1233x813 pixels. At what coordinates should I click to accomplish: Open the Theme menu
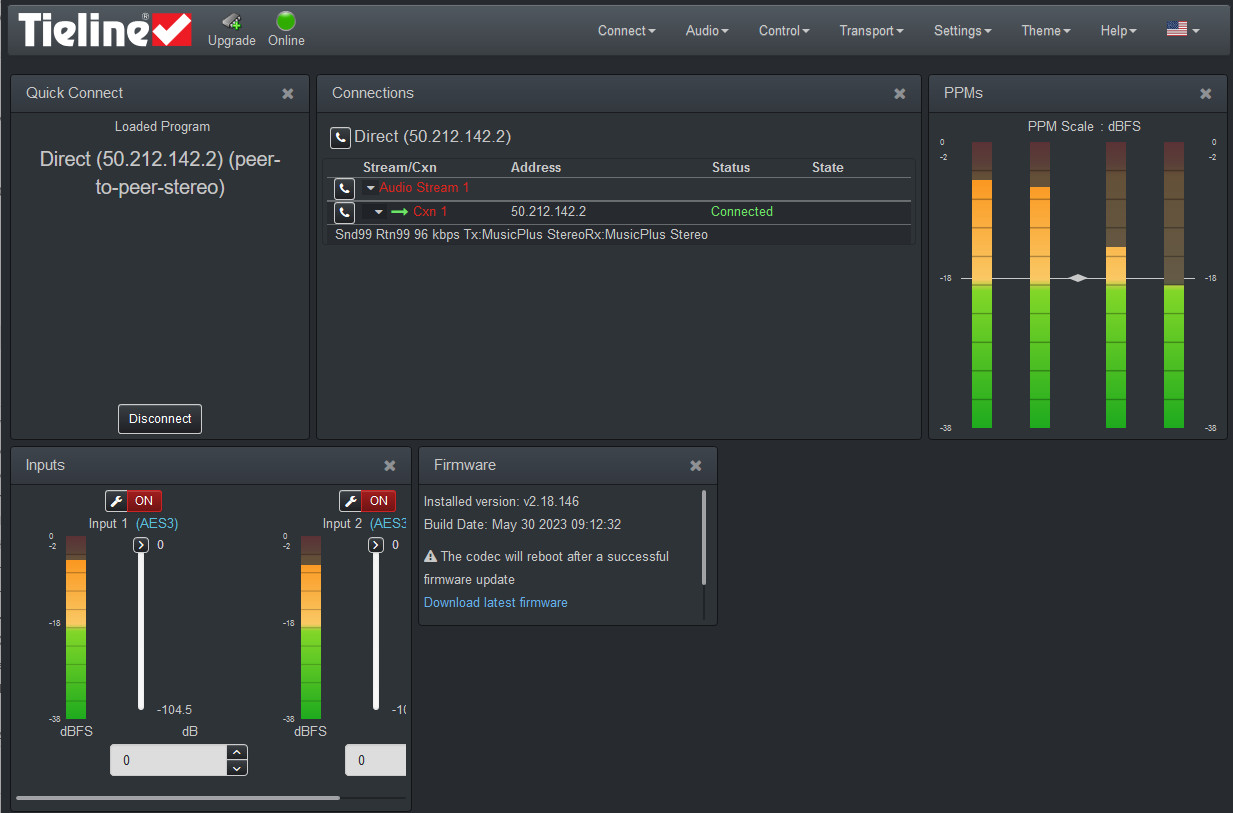1045,31
